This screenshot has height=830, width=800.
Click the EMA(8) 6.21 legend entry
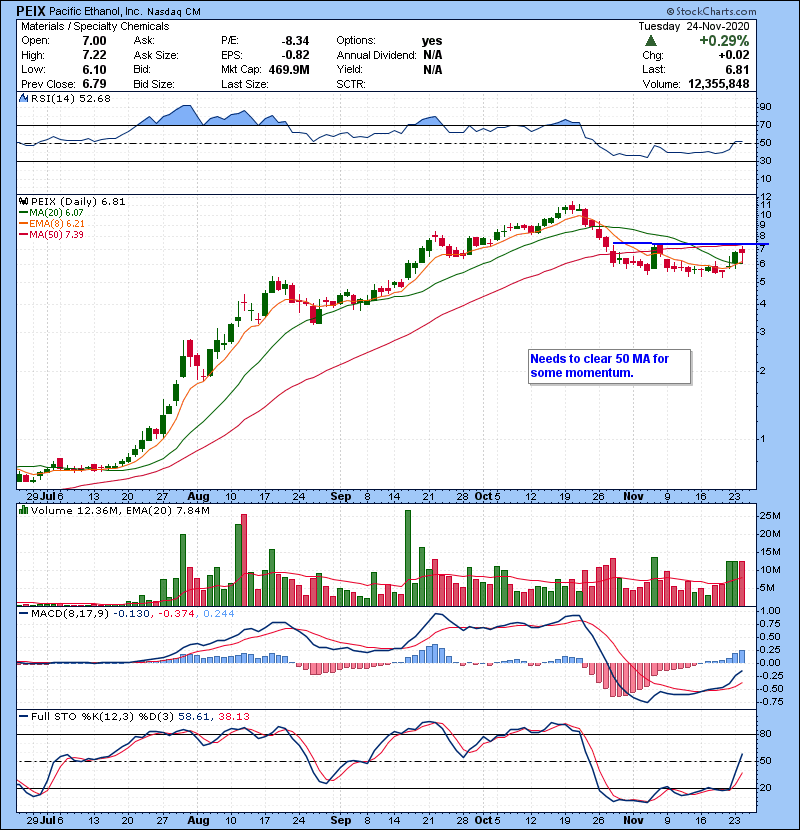pos(51,224)
